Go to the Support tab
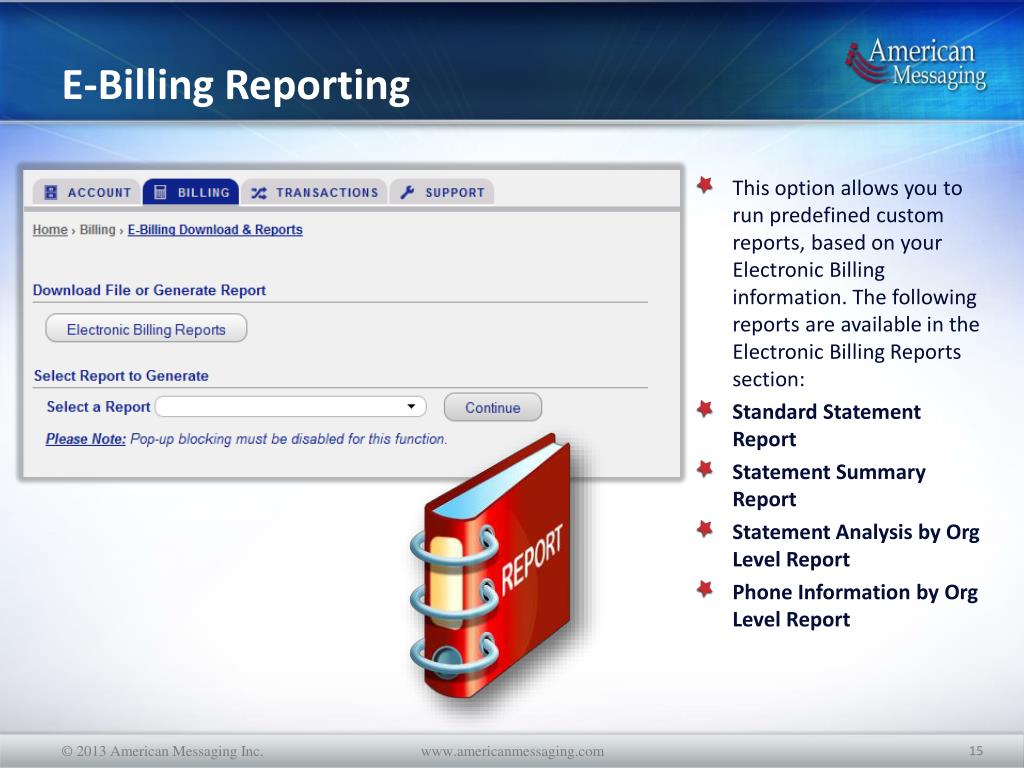The height and width of the screenshot is (768, 1024). point(442,193)
